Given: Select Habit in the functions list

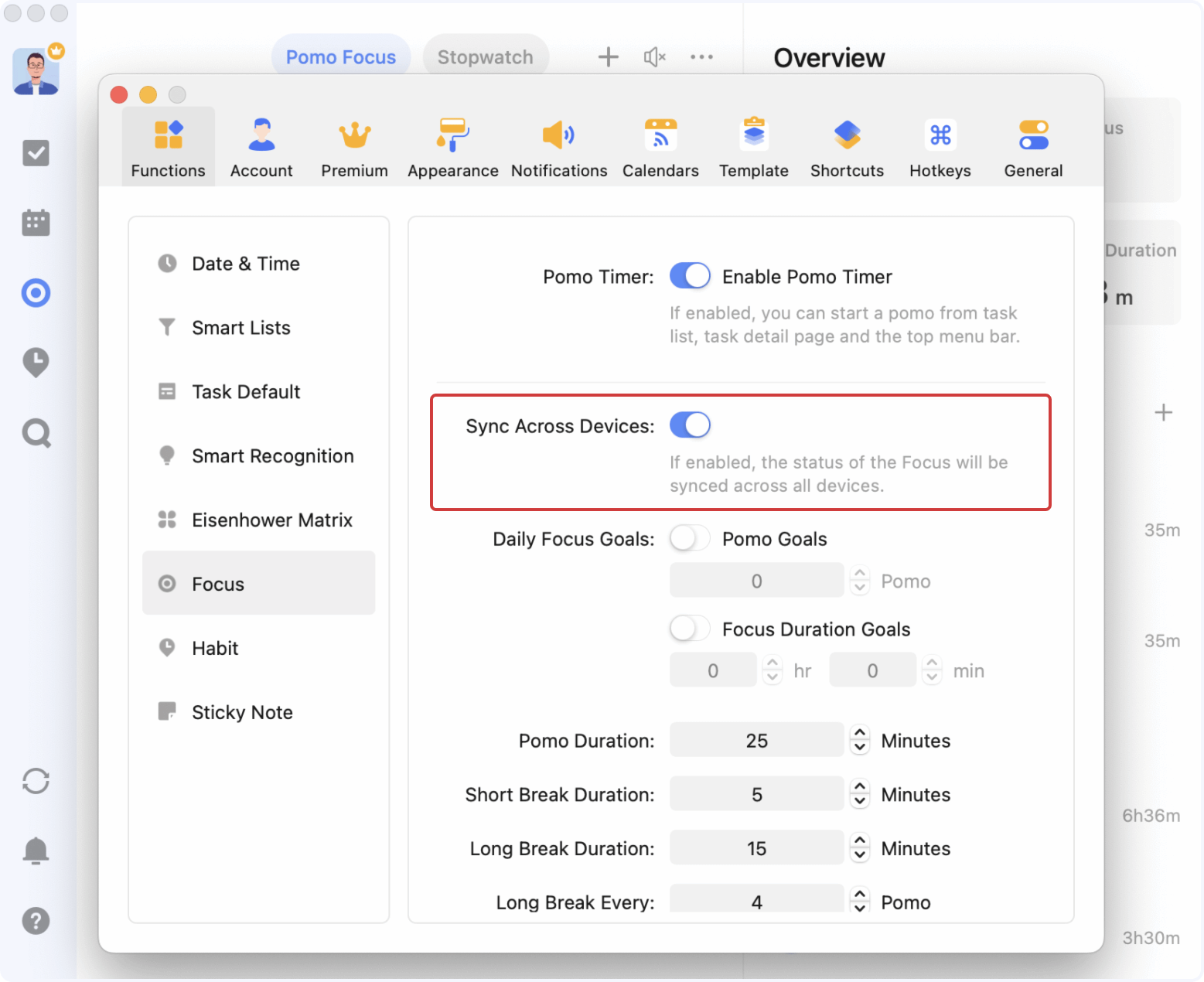Looking at the screenshot, I should click(x=215, y=648).
